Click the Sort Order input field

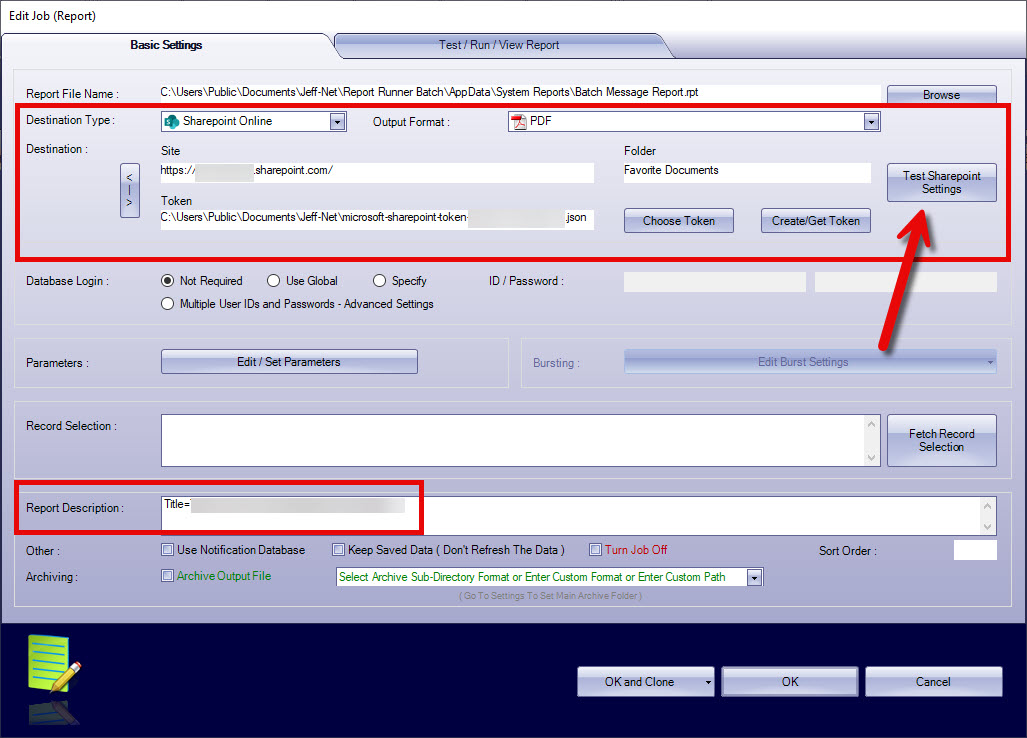coord(974,550)
